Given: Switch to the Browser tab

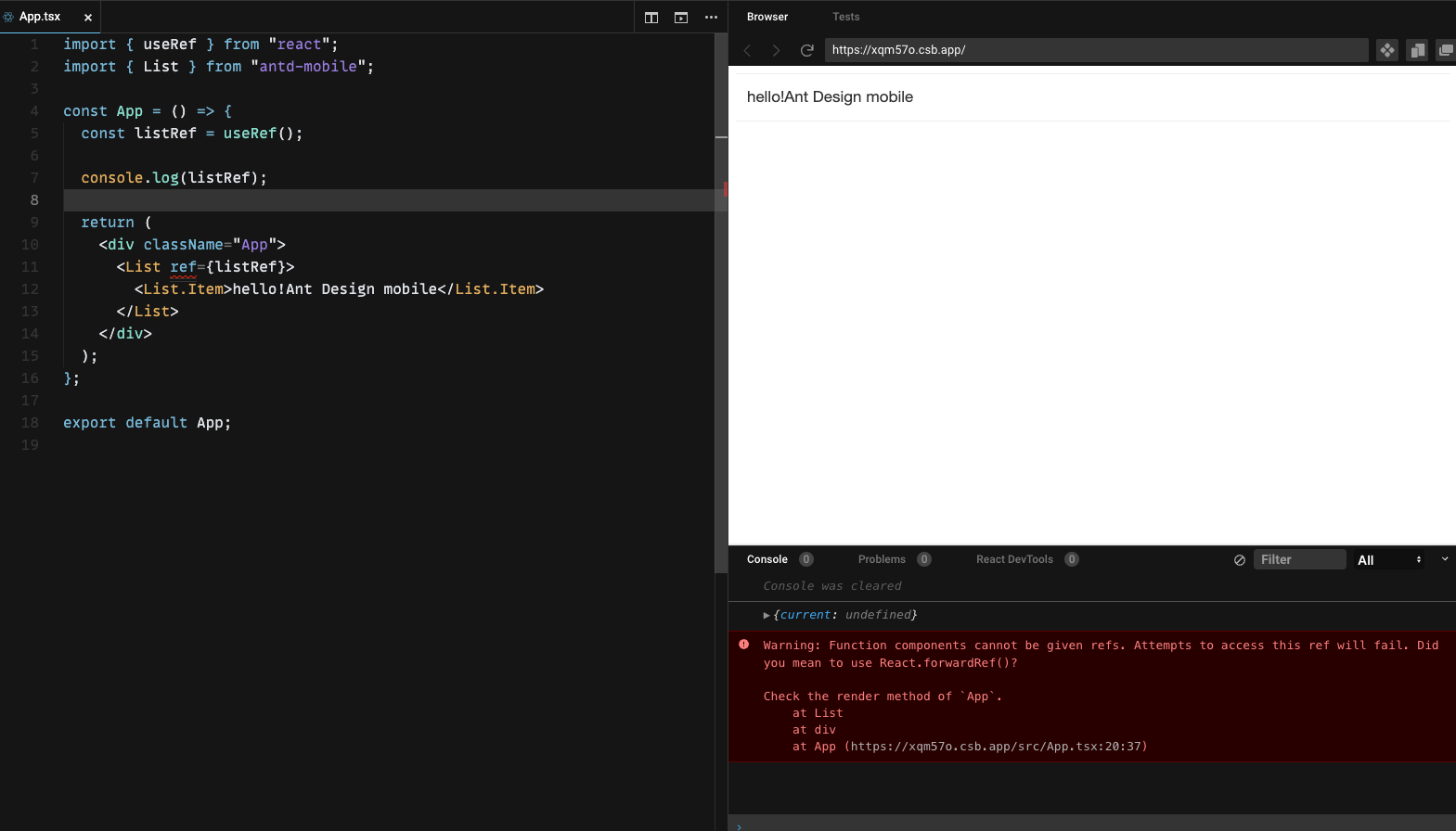Looking at the screenshot, I should [x=767, y=17].
